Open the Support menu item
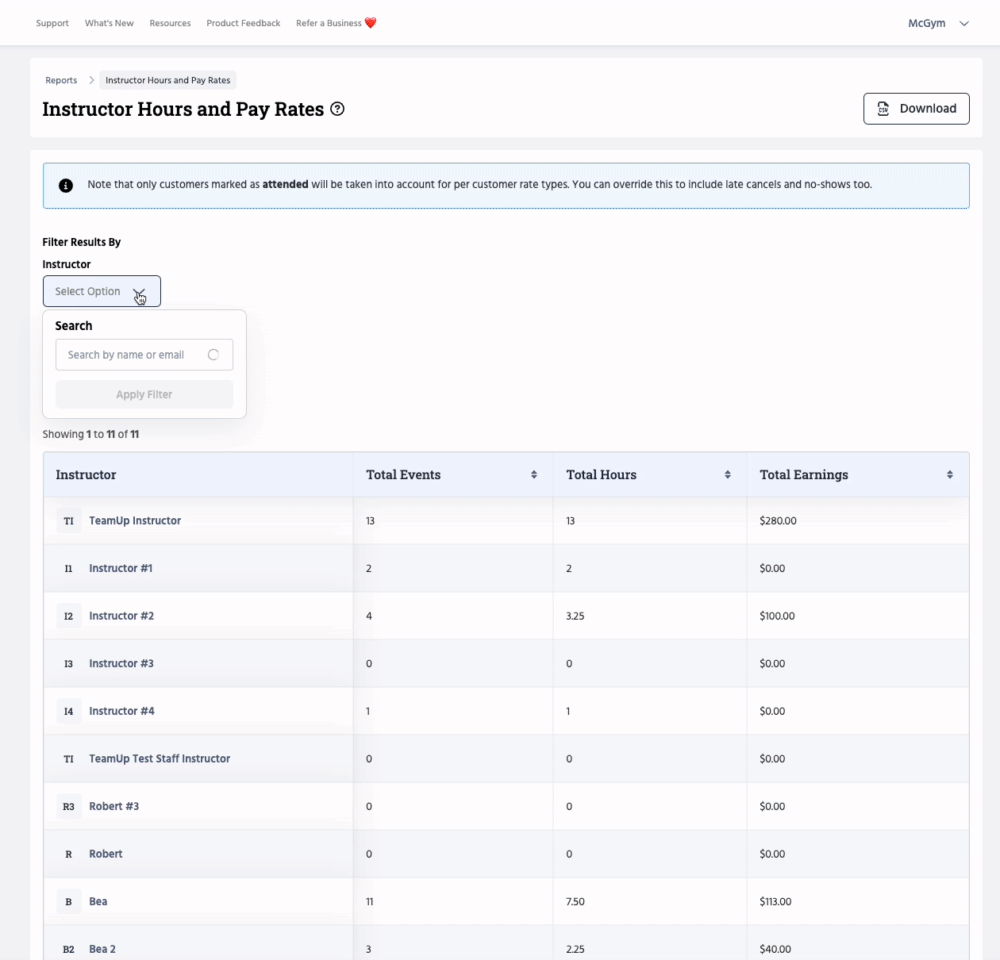Screen dimensions: 1000x960 (52, 22)
